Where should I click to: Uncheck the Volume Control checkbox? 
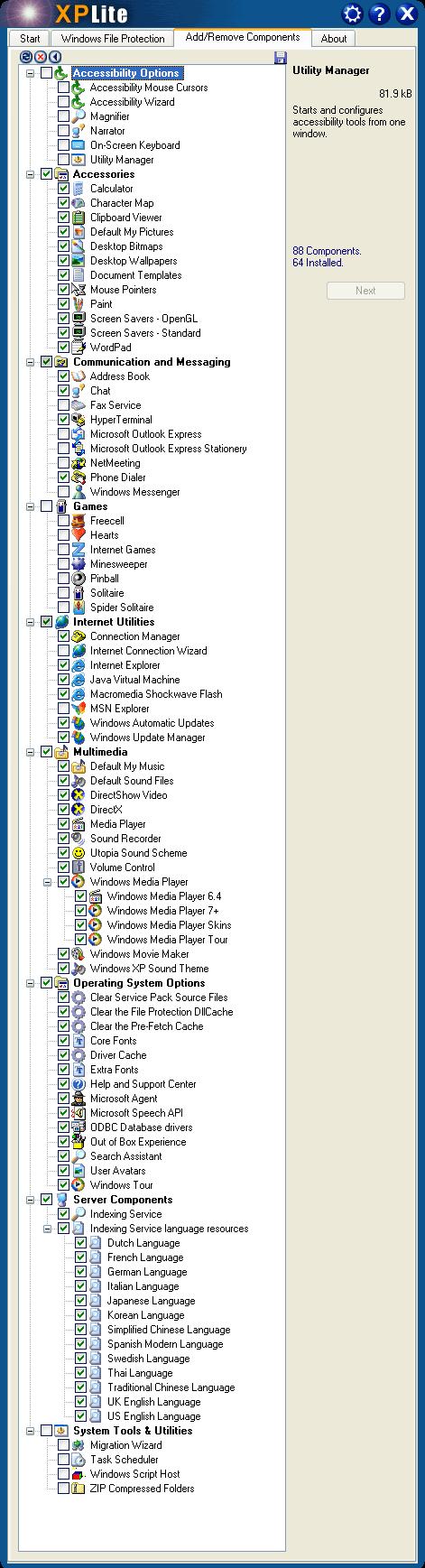point(63,868)
